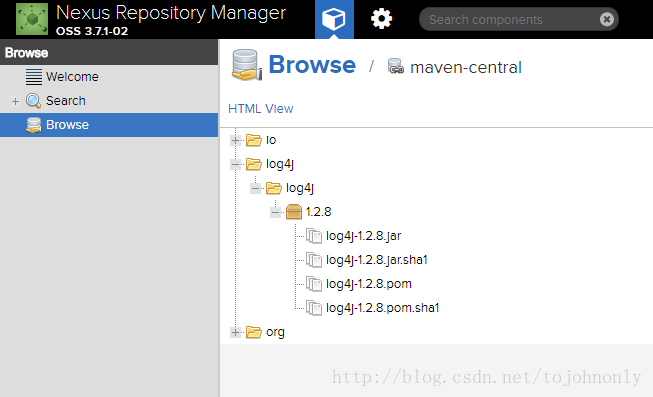Viewport: 653px width, 397px height.
Task: Click the Search magnifier icon in sidebar
Action: click(x=33, y=101)
